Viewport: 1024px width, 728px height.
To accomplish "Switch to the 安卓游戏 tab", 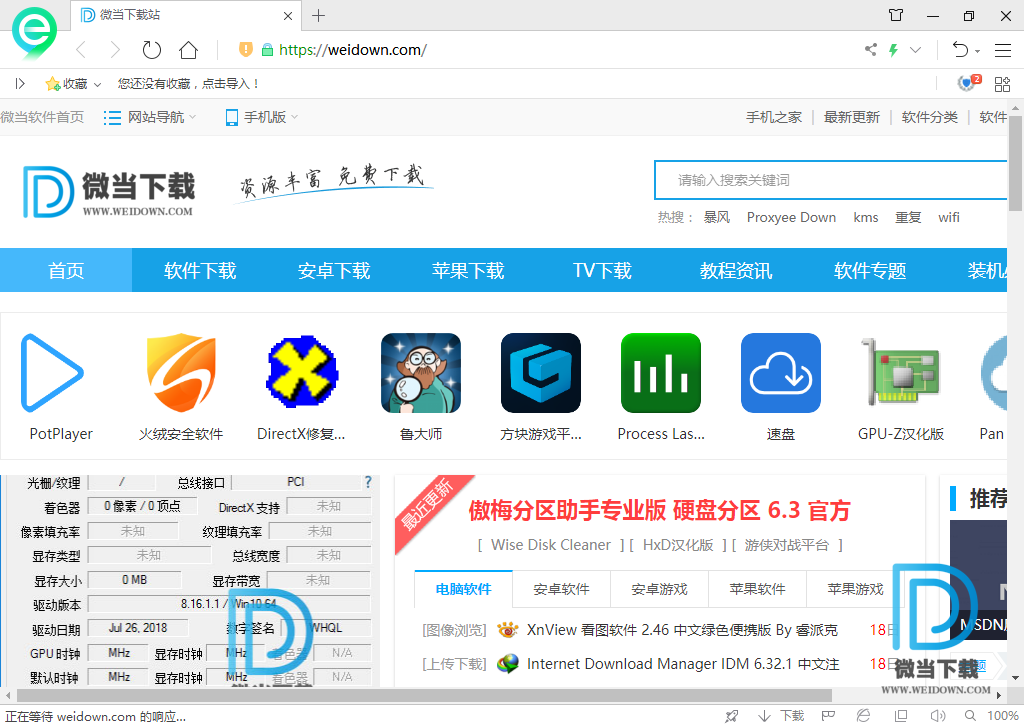I will (660, 589).
